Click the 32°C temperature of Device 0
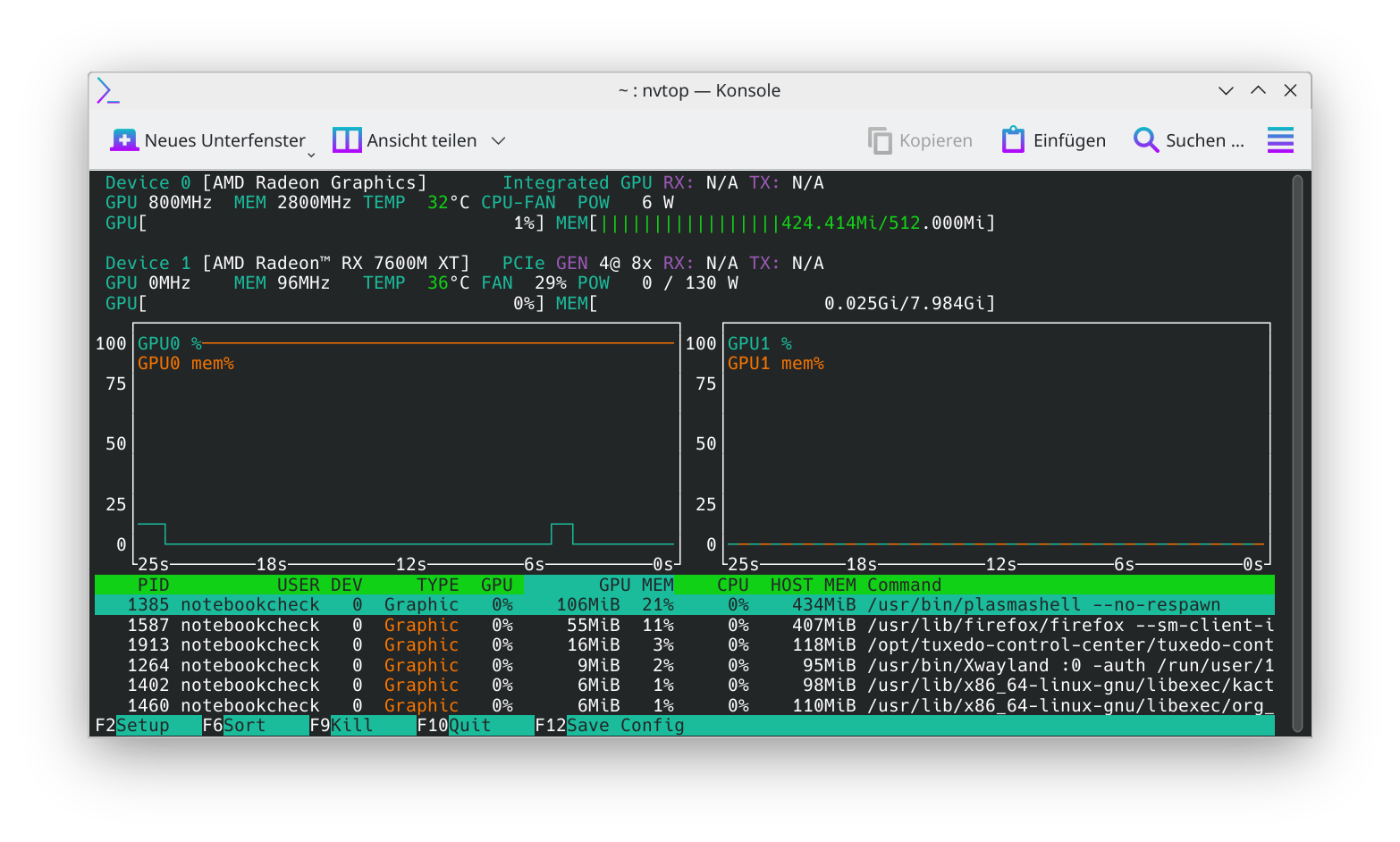This screenshot has height=842, width=1400. point(449,203)
